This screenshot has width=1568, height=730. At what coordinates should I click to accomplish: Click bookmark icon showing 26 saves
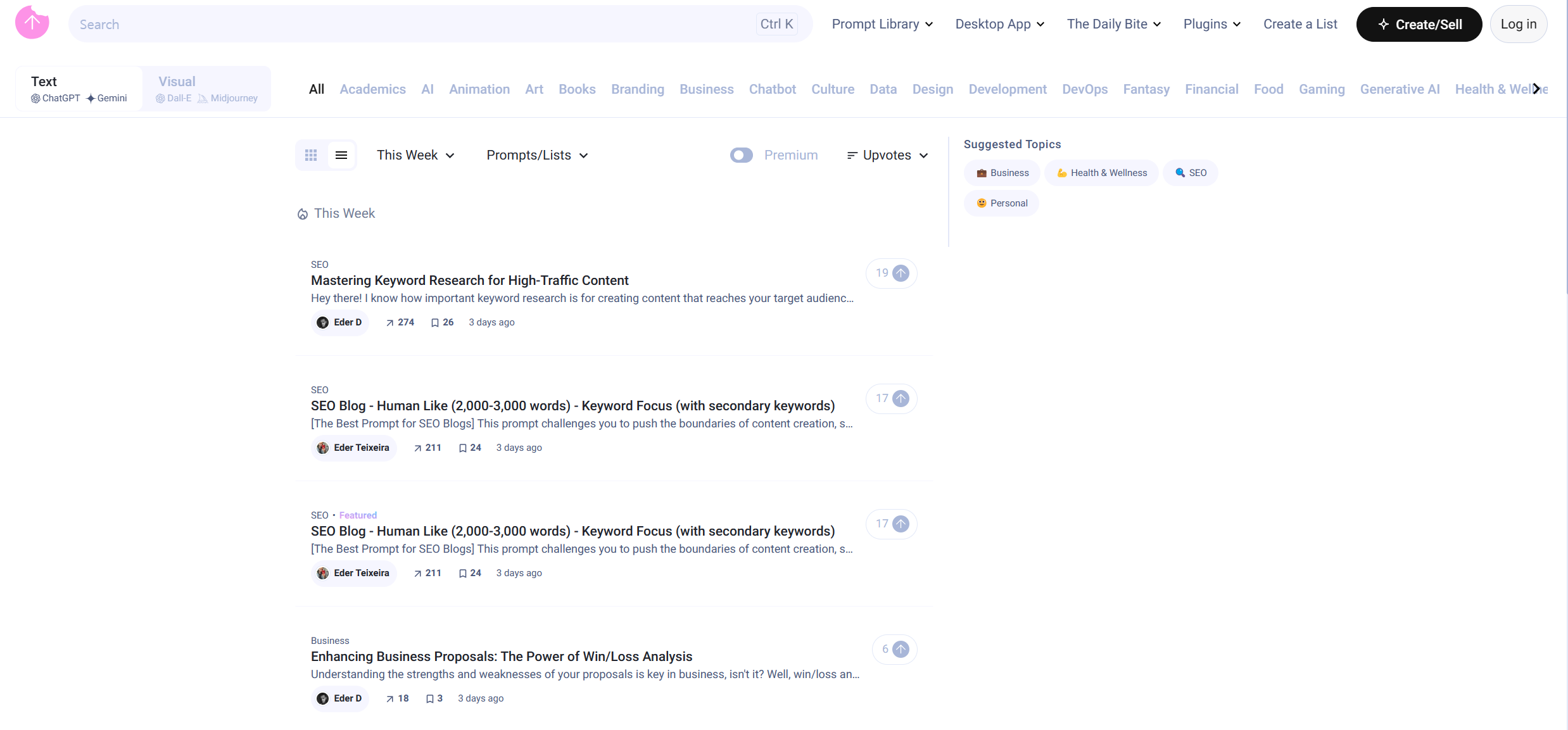point(435,323)
